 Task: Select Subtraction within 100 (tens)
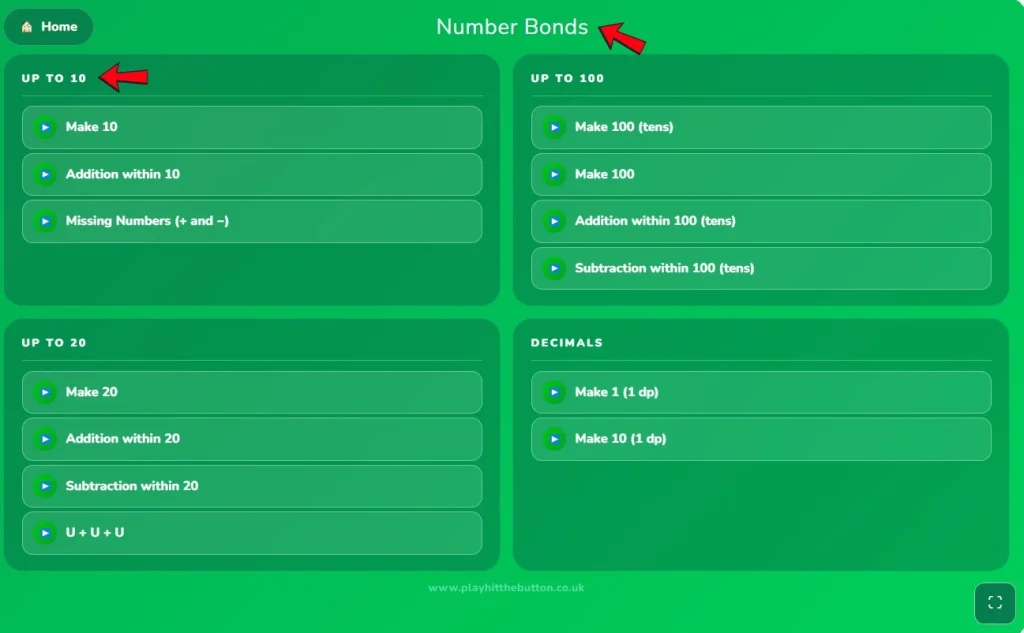pos(761,268)
